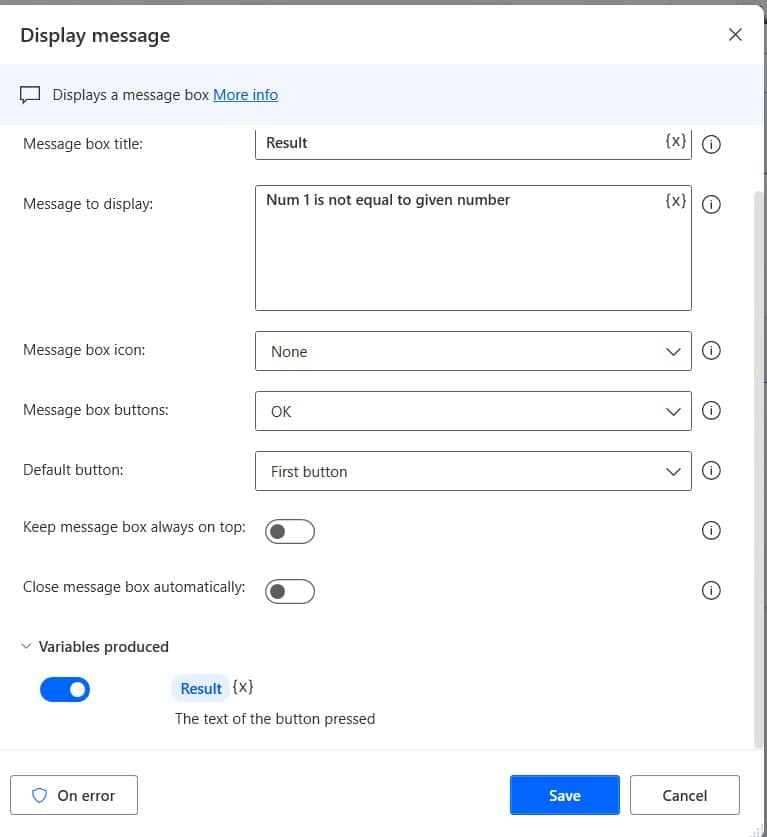Insert variable in Message to display field
The width and height of the screenshot is (767, 837).
pos(675,201)
